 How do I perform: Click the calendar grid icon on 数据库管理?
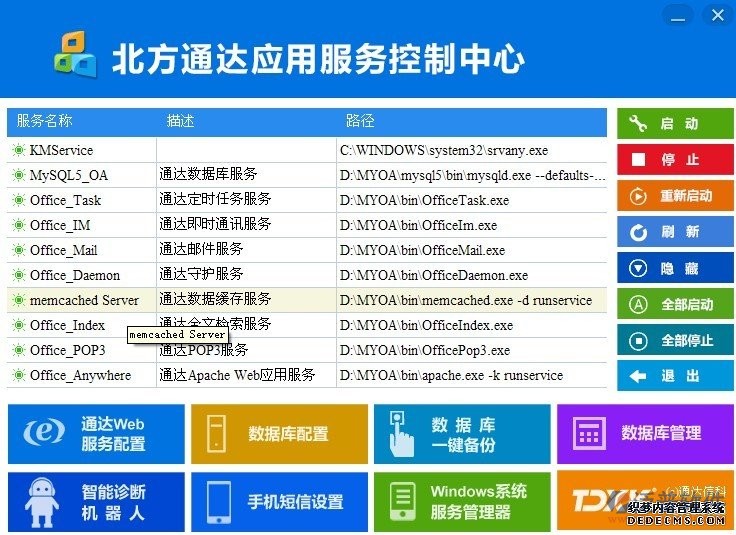(x=589, y=433)
